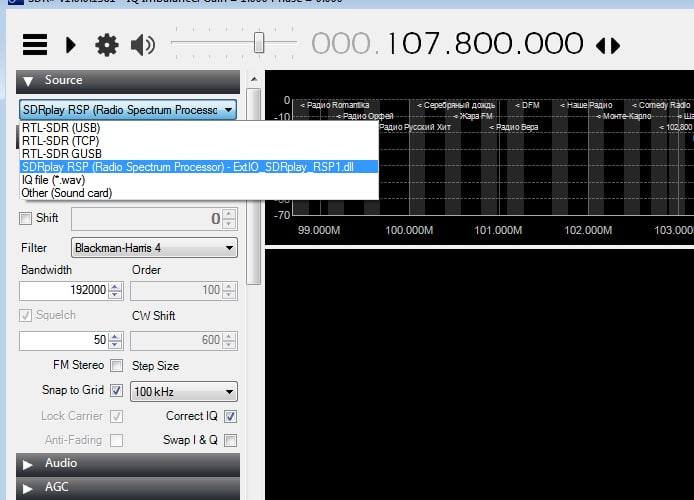This screenshot has height=500, width=694.
Task: Click the side panel scrollbar thumb
Action: click(254, 187)
